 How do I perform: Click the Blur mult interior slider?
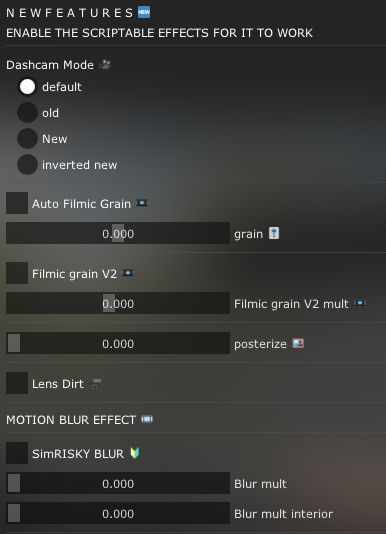click(118, 513)
